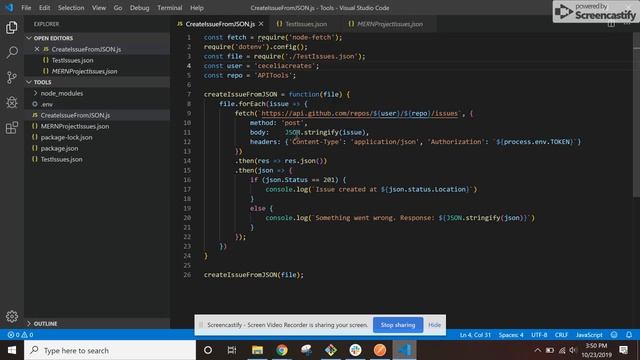The image size is (640, 360).
Task: Click Ln 4, Col 31 cursor position
Action: 475,335
